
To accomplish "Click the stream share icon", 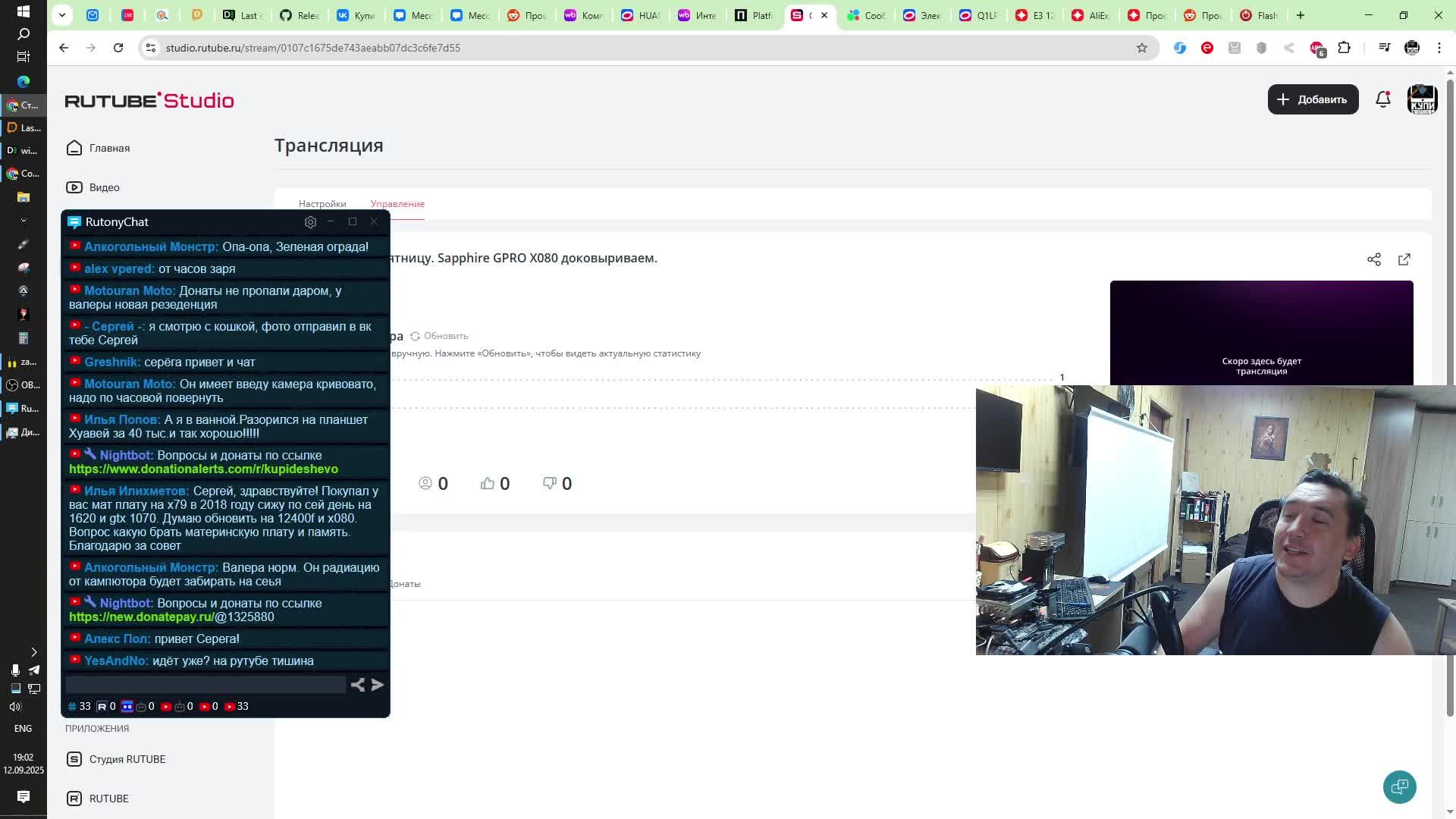I will point(1374,259).
